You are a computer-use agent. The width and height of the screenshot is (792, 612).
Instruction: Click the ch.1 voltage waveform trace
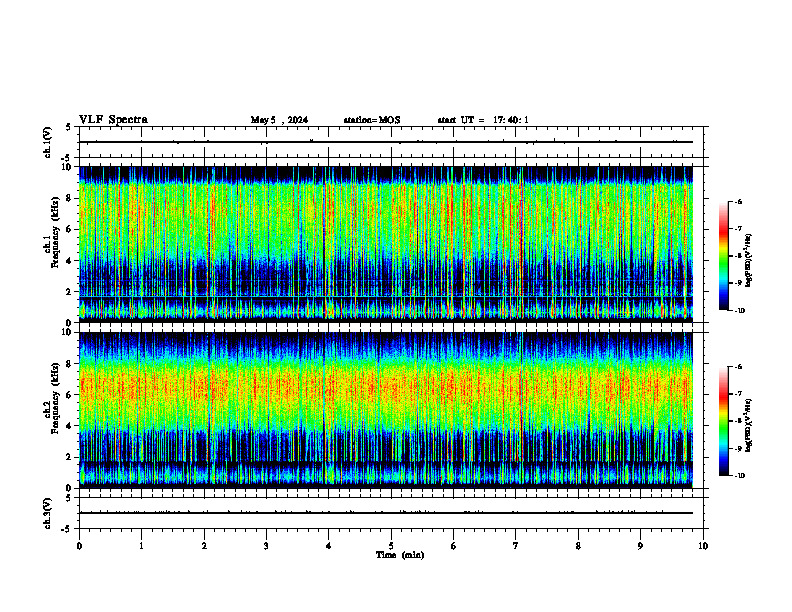[386, 142]
